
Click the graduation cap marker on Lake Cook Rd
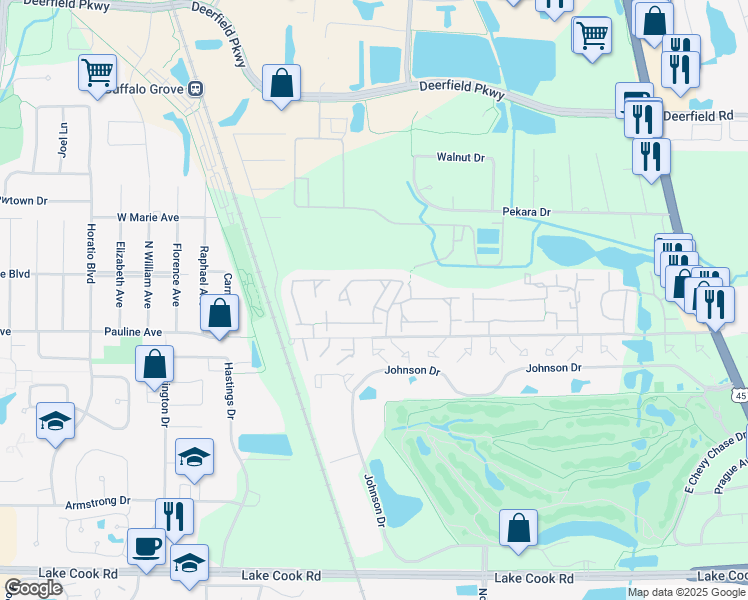(x=189, y=563)
